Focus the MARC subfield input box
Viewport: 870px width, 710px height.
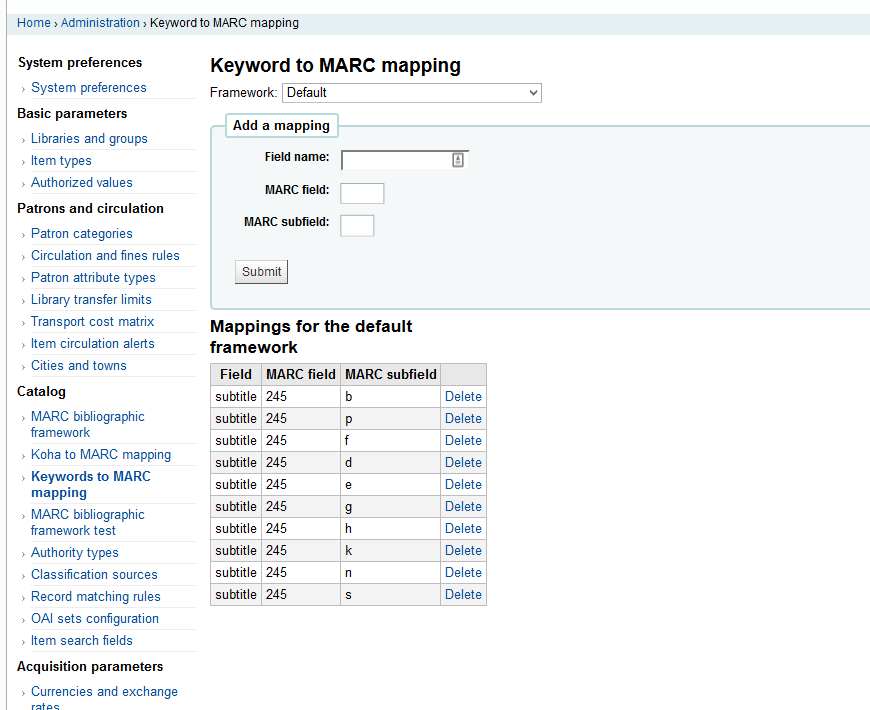[357, 225]
